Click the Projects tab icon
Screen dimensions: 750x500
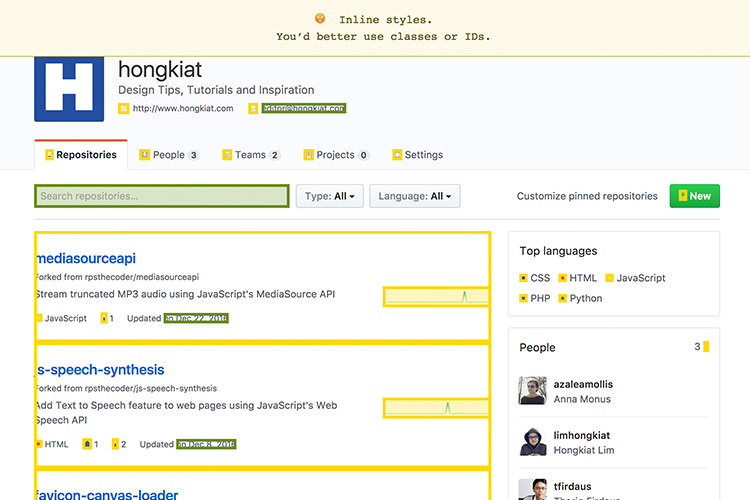tap(309, 155)
